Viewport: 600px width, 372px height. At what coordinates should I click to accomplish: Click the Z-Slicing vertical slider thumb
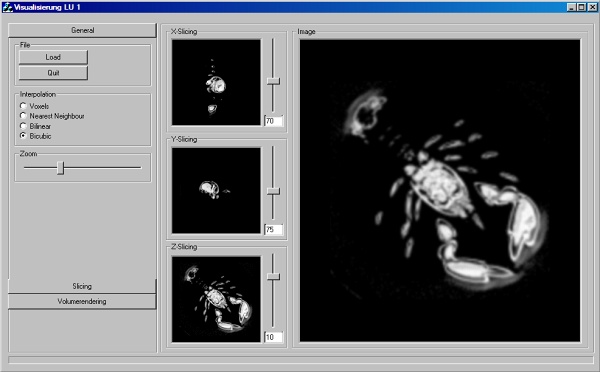[x=273, y=276]
